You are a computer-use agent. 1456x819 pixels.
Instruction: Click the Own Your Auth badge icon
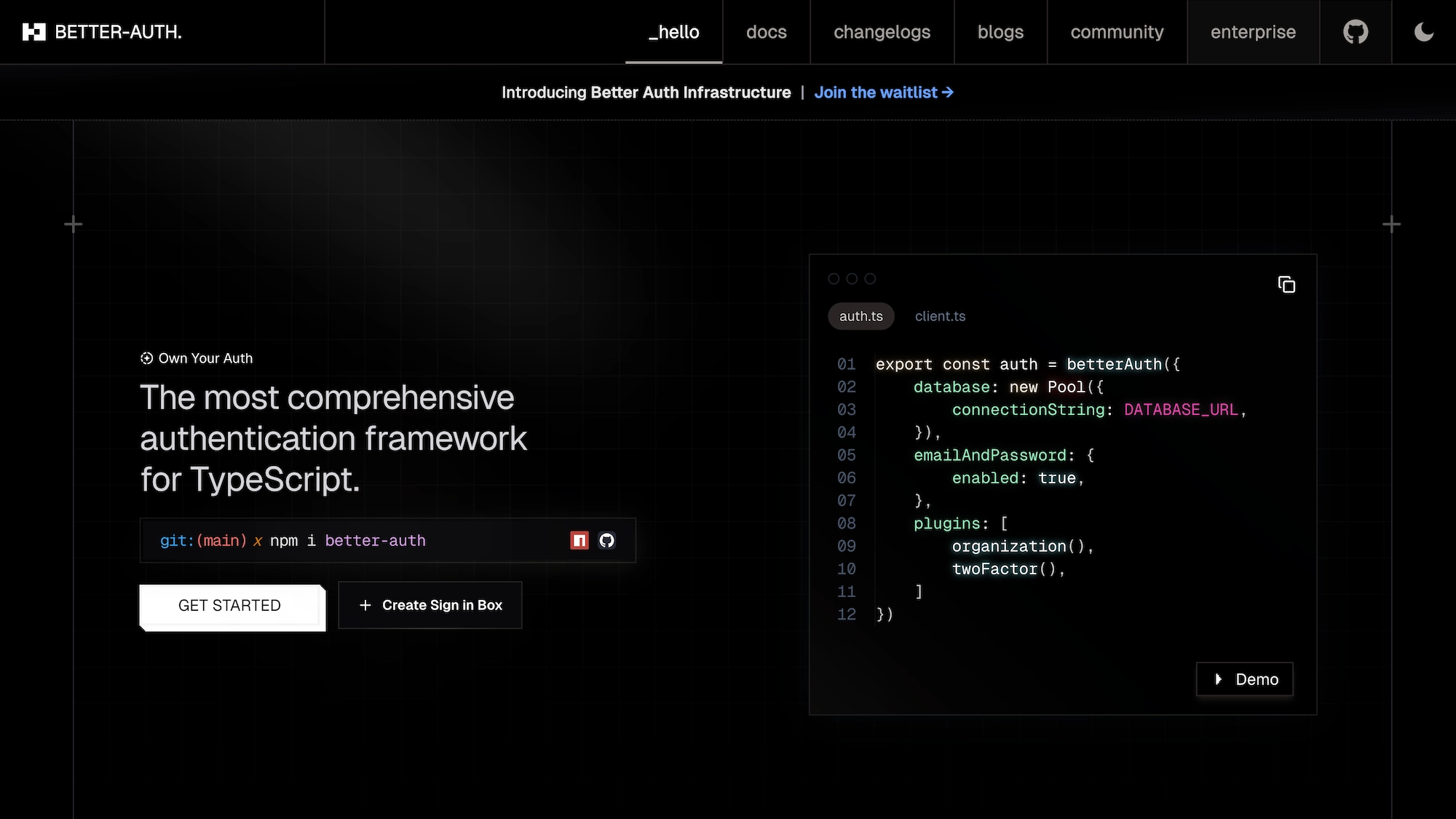[x=146, y=358]
